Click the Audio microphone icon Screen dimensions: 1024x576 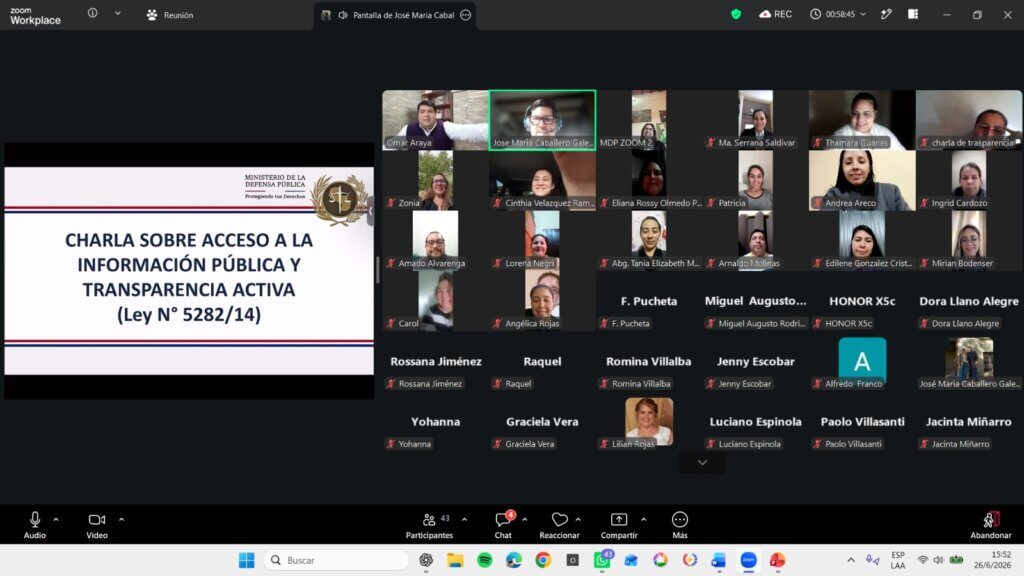coord(35,519)
